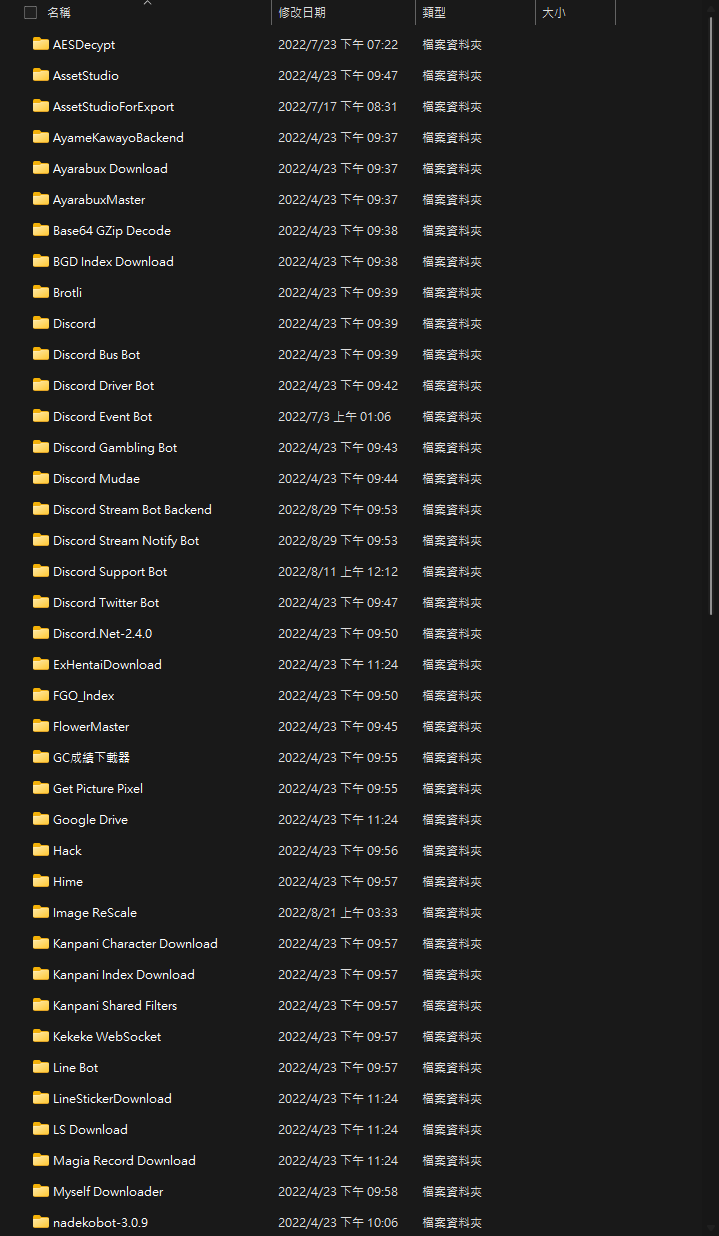Image resolution: width=719 pixels, height=1236 pixels.
Task: Toggle the select-all checkbox in header
Action: click(x=30, y=13)
